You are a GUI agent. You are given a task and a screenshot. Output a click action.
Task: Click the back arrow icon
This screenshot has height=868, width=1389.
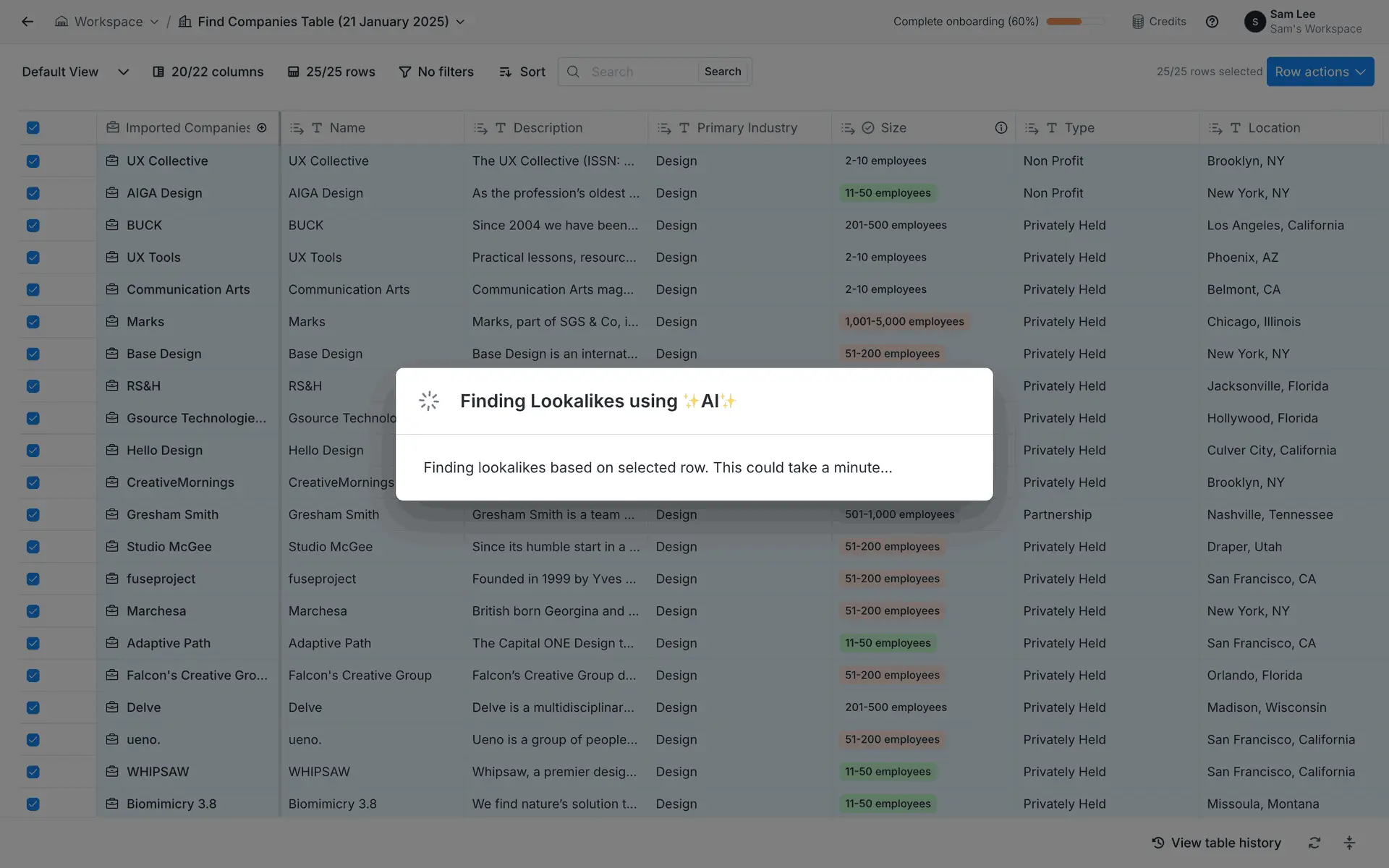(x=27, y=22)
